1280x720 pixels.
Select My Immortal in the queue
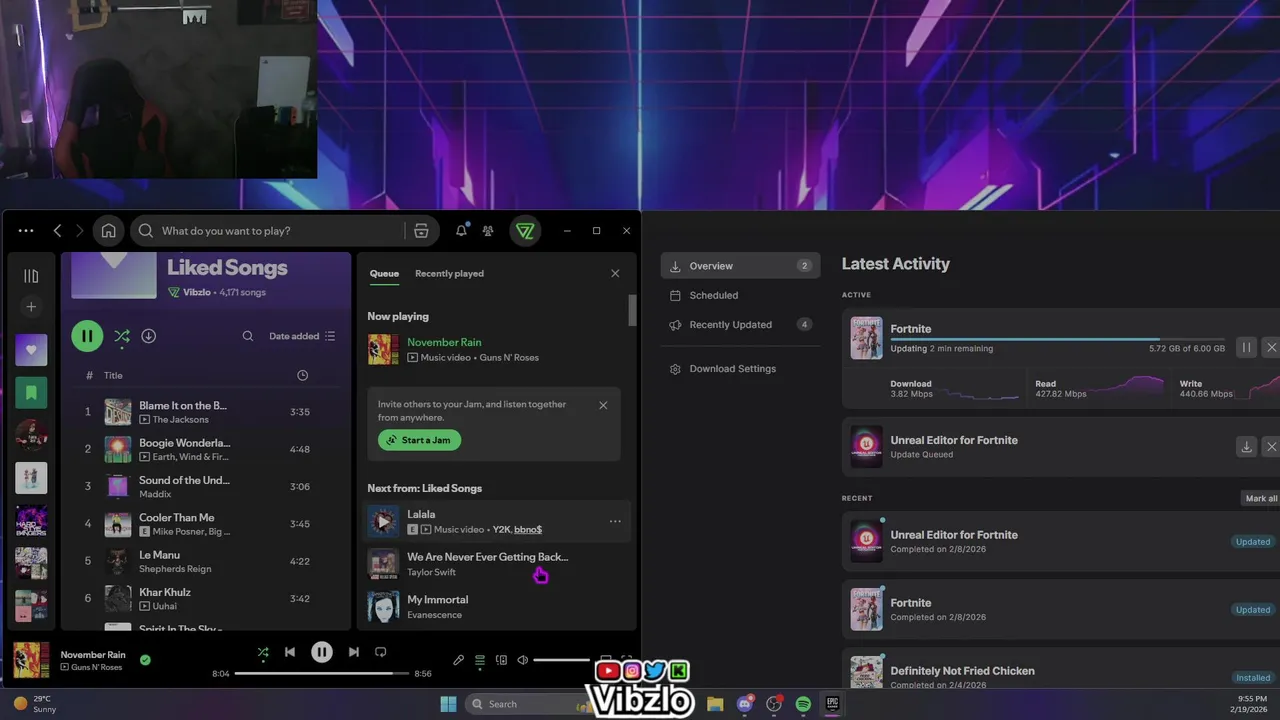point(497,606)
